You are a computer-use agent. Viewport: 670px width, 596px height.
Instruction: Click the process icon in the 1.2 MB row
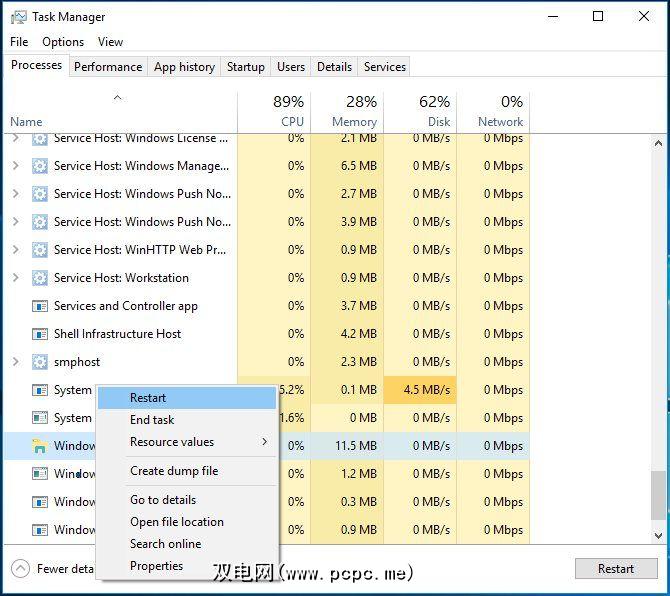click(x=40, y=474)
